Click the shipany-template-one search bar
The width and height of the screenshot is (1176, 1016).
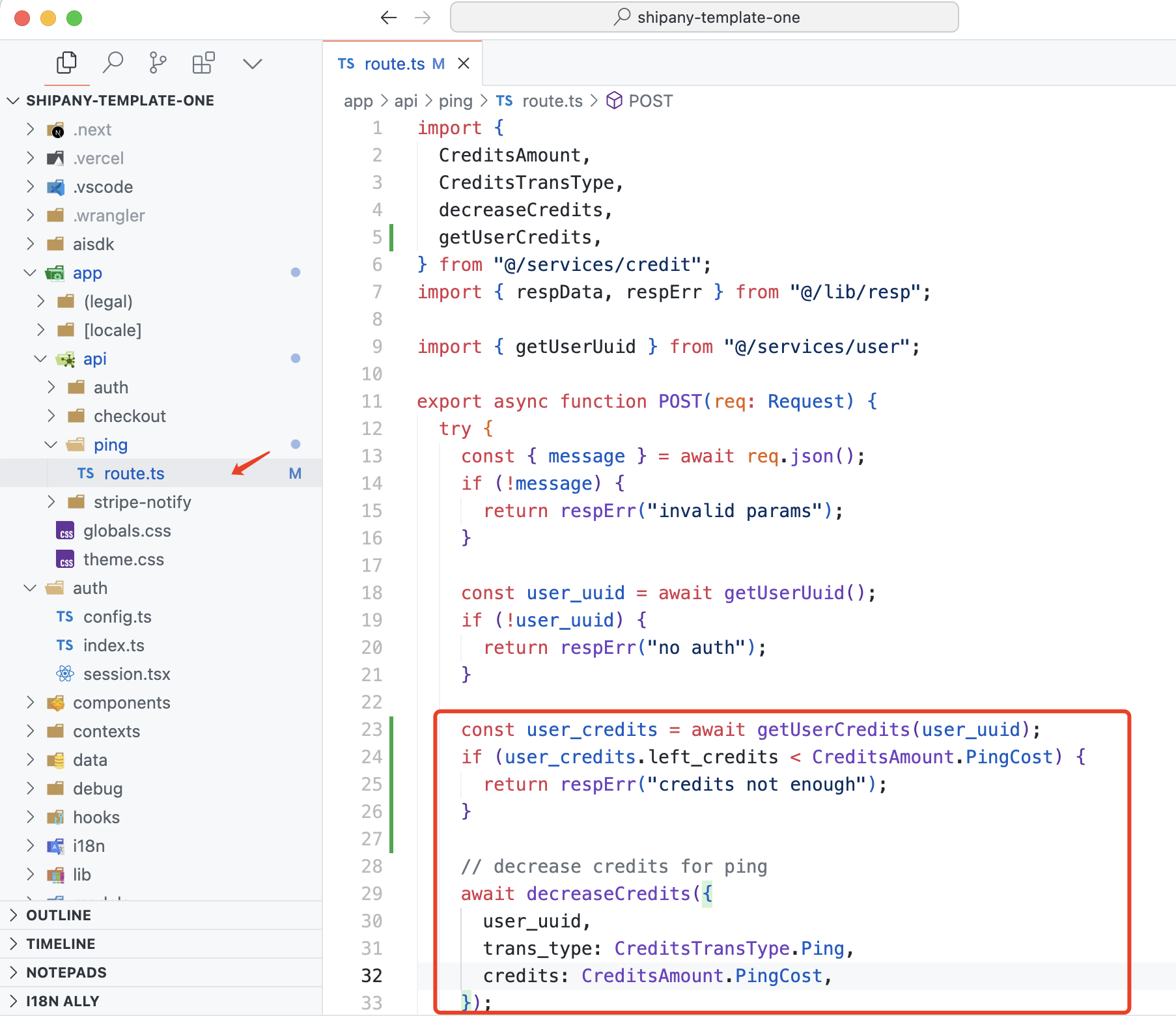click(704, 18)
